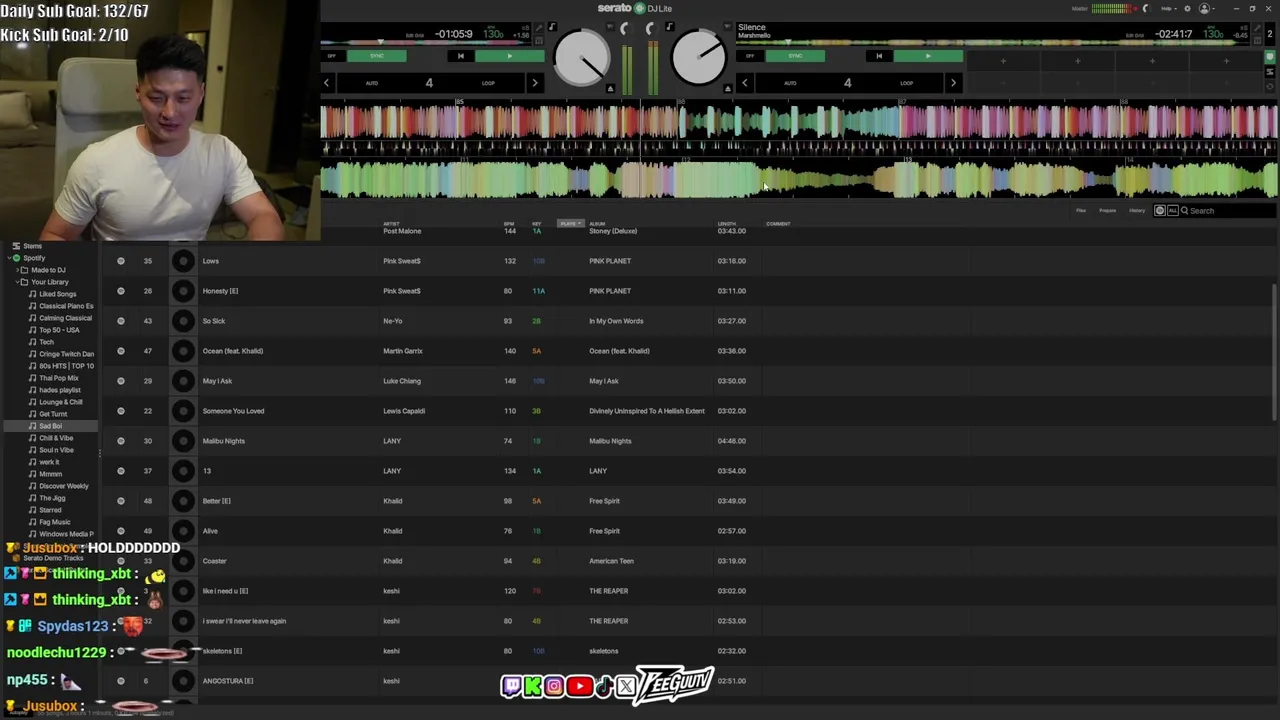Edit the right deck beatgrid
Image resolution: width=1280 pixels, height=720 pixels.
pyautogui.click(x=1135, y=35)
